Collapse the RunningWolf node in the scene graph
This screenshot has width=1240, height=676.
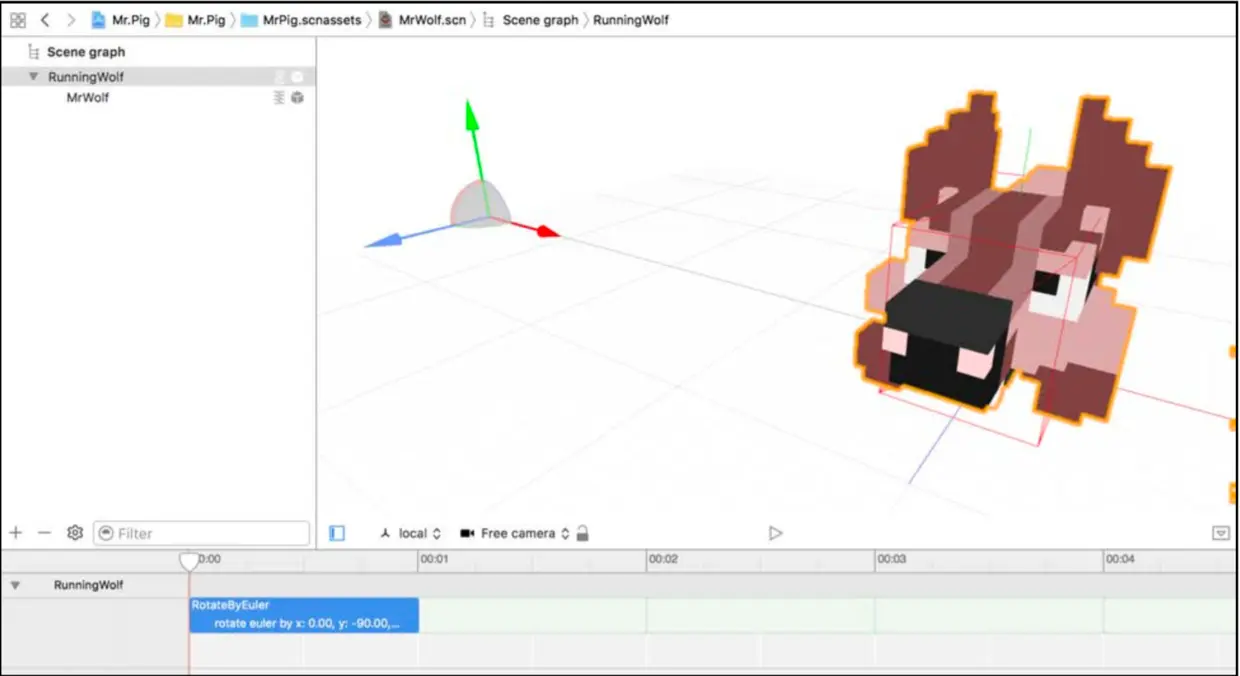(33, 76)
